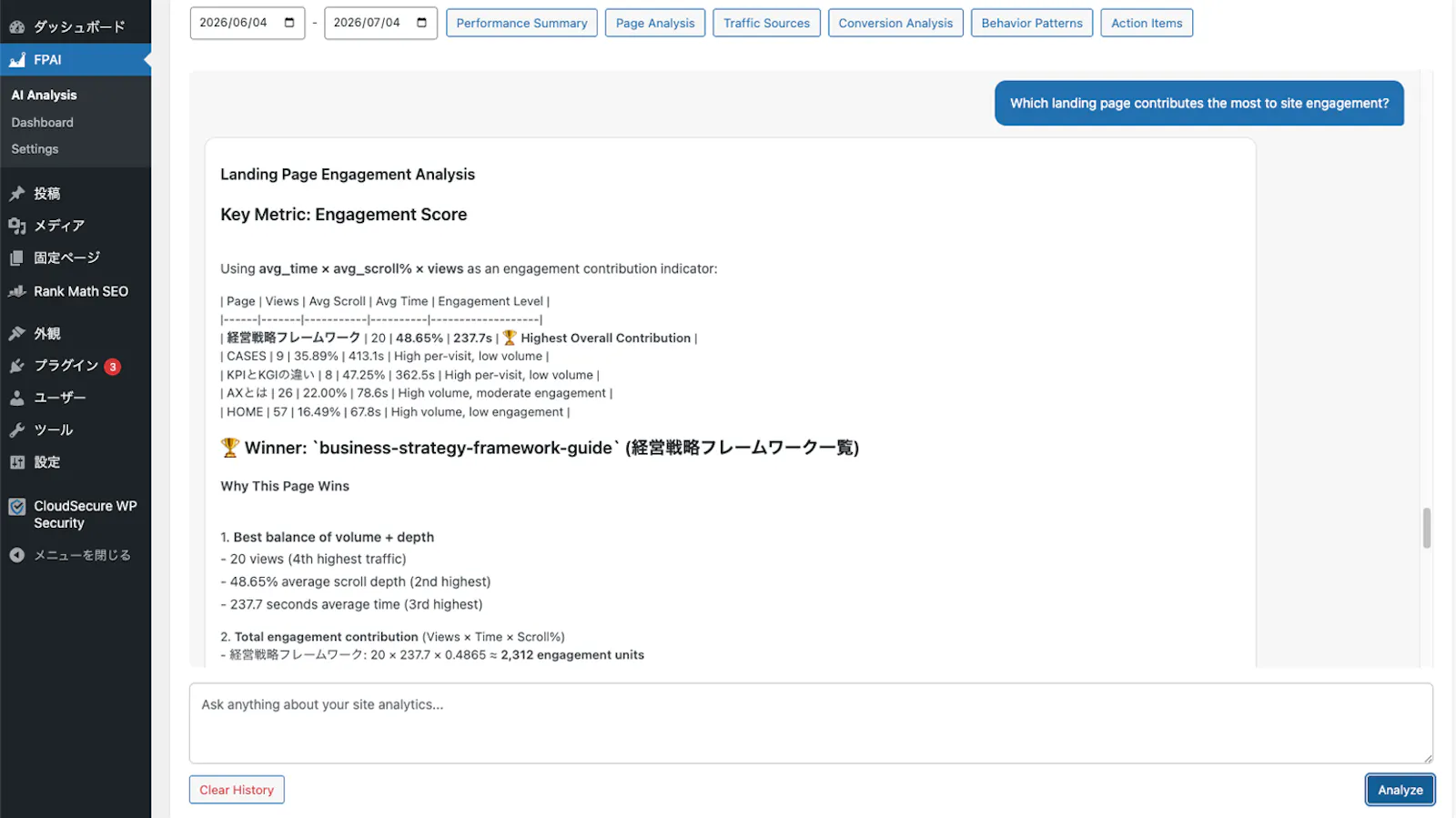The image size is (1456, 818).
Task: Open calendar picker for start date 2026/06/04
Action: pyautogui.click(x=289, y=23)
